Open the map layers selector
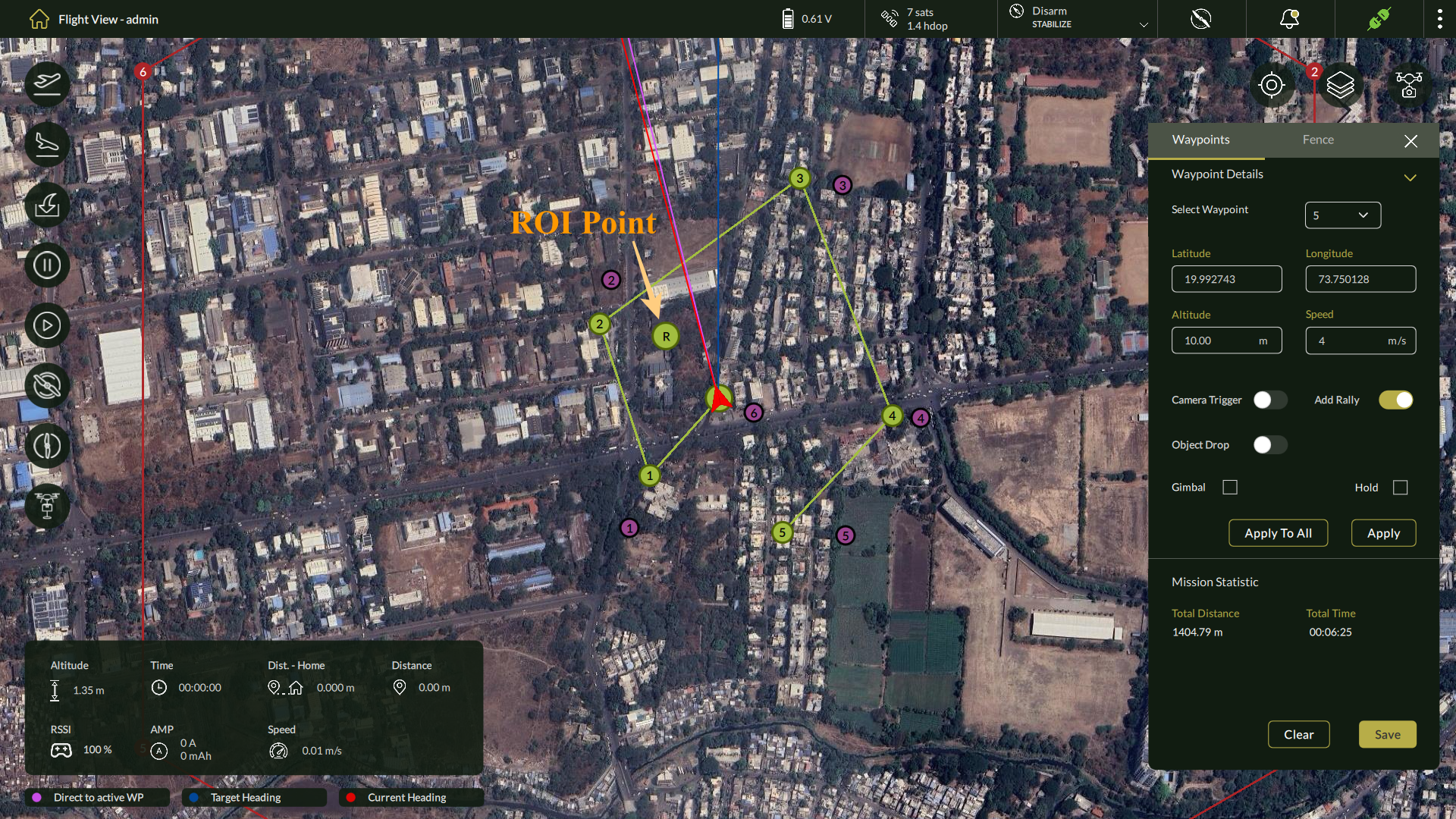The height and width of the screenshot is (819, 1456). (1340, 85)
